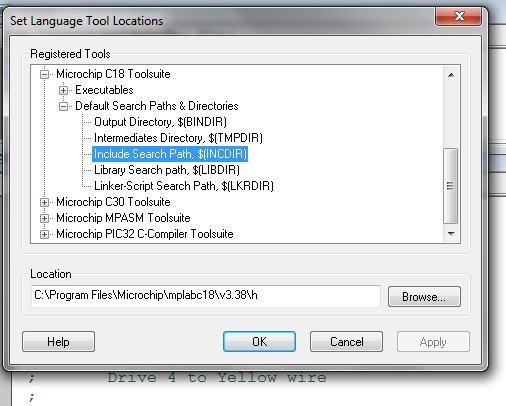The height and width of the screenshot is (406, 506).
Task: Expand the Microchip MPASM Toolsuite node
Action: (x=44, y=218)
